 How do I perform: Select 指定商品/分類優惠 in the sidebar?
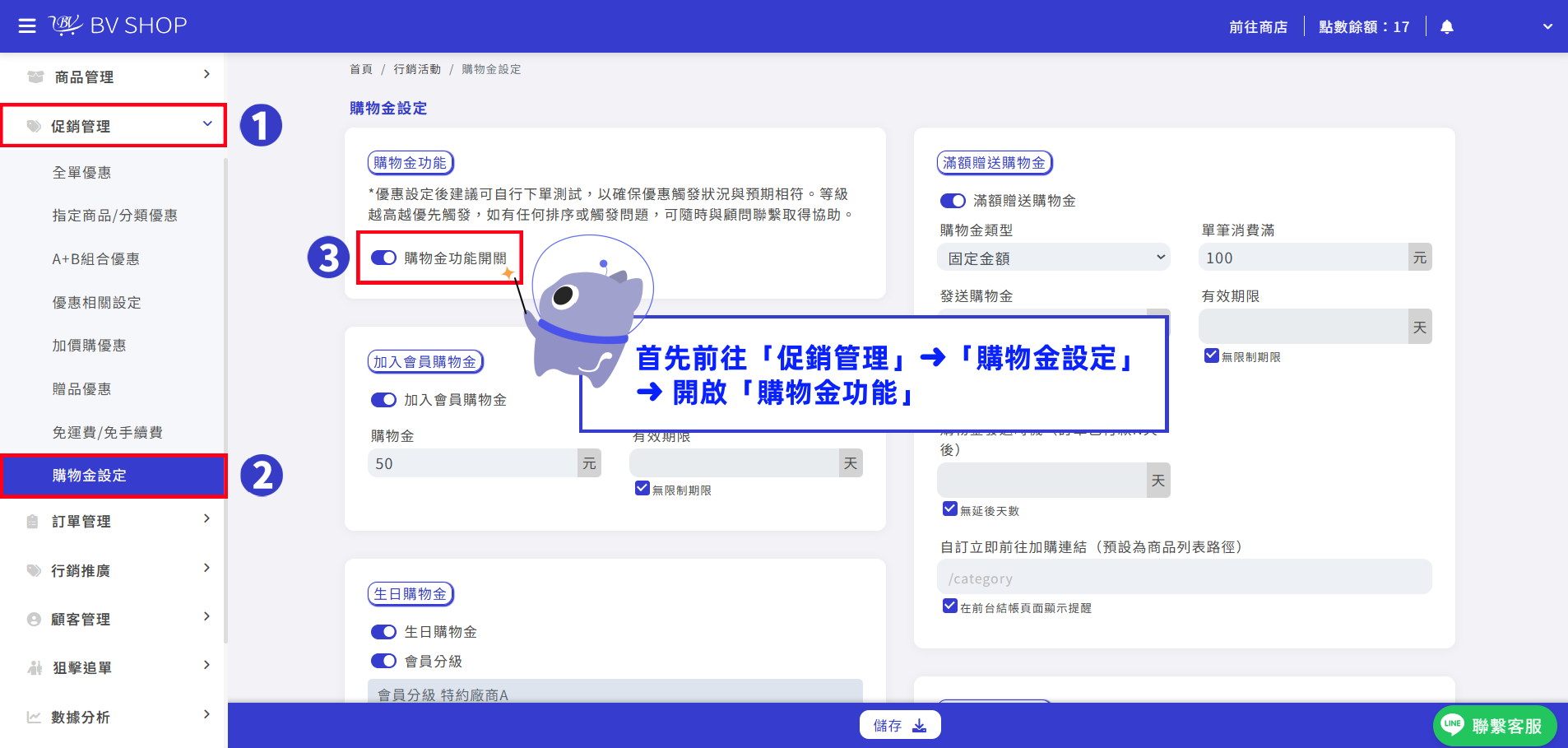114,216
